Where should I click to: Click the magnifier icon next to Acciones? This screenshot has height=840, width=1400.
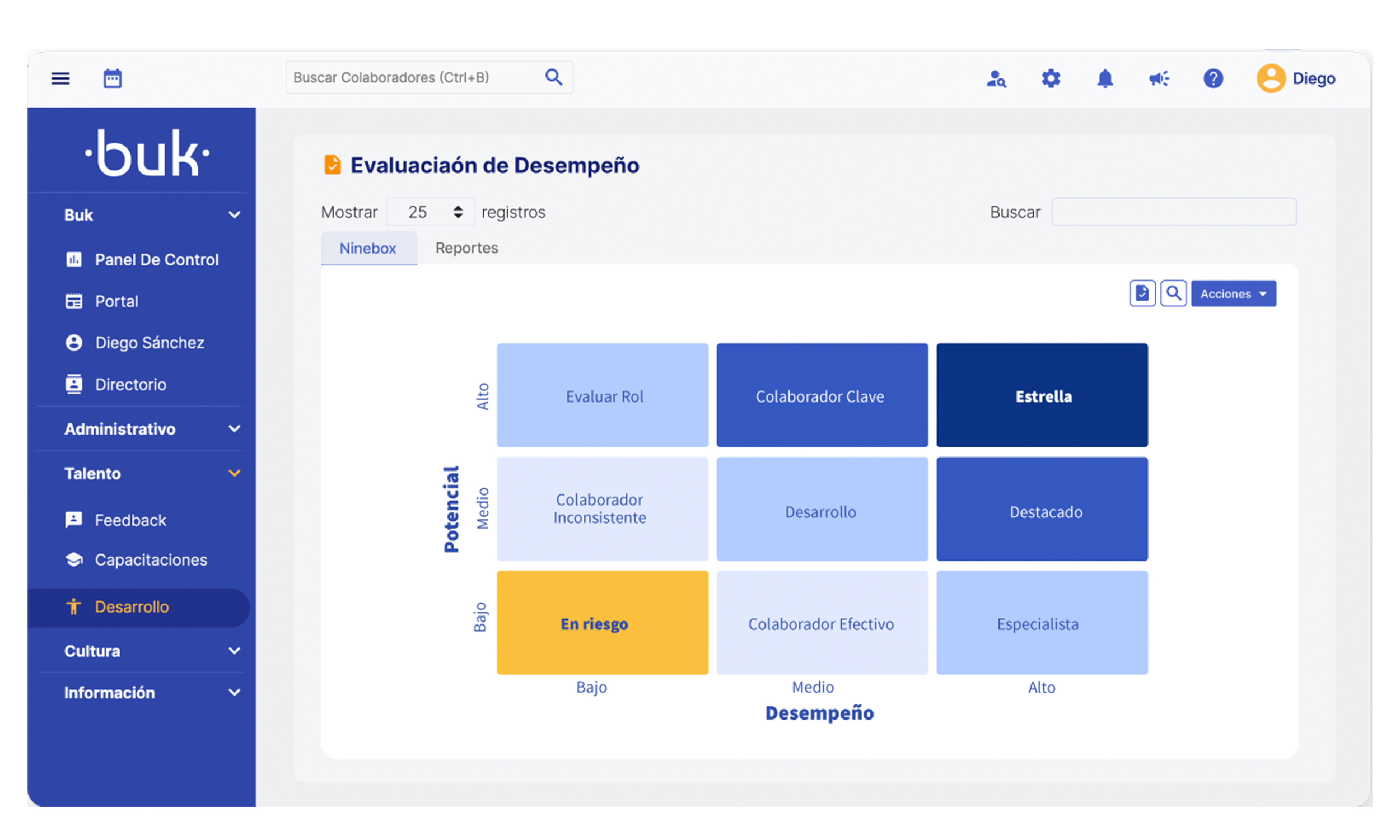click(x=1173, y=293)
